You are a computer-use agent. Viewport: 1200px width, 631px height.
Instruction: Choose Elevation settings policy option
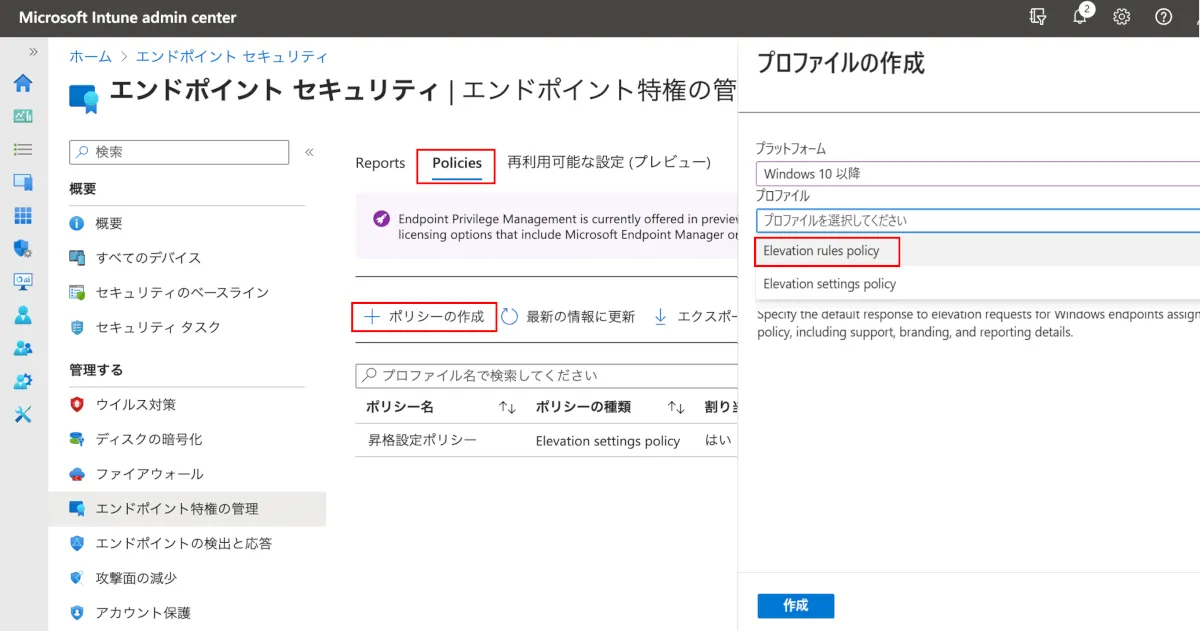[x=830, y=284]
